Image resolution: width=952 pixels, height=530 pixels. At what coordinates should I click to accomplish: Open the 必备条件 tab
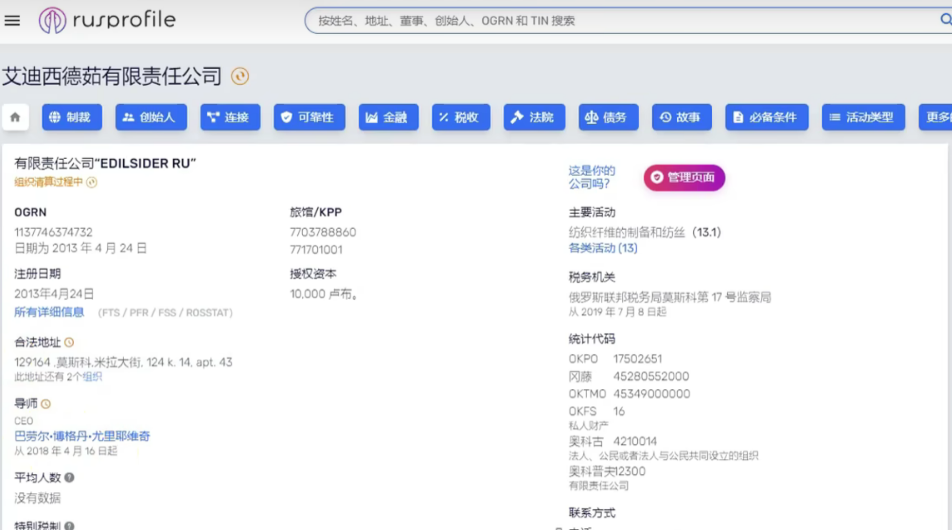click(x=767, y=117)
